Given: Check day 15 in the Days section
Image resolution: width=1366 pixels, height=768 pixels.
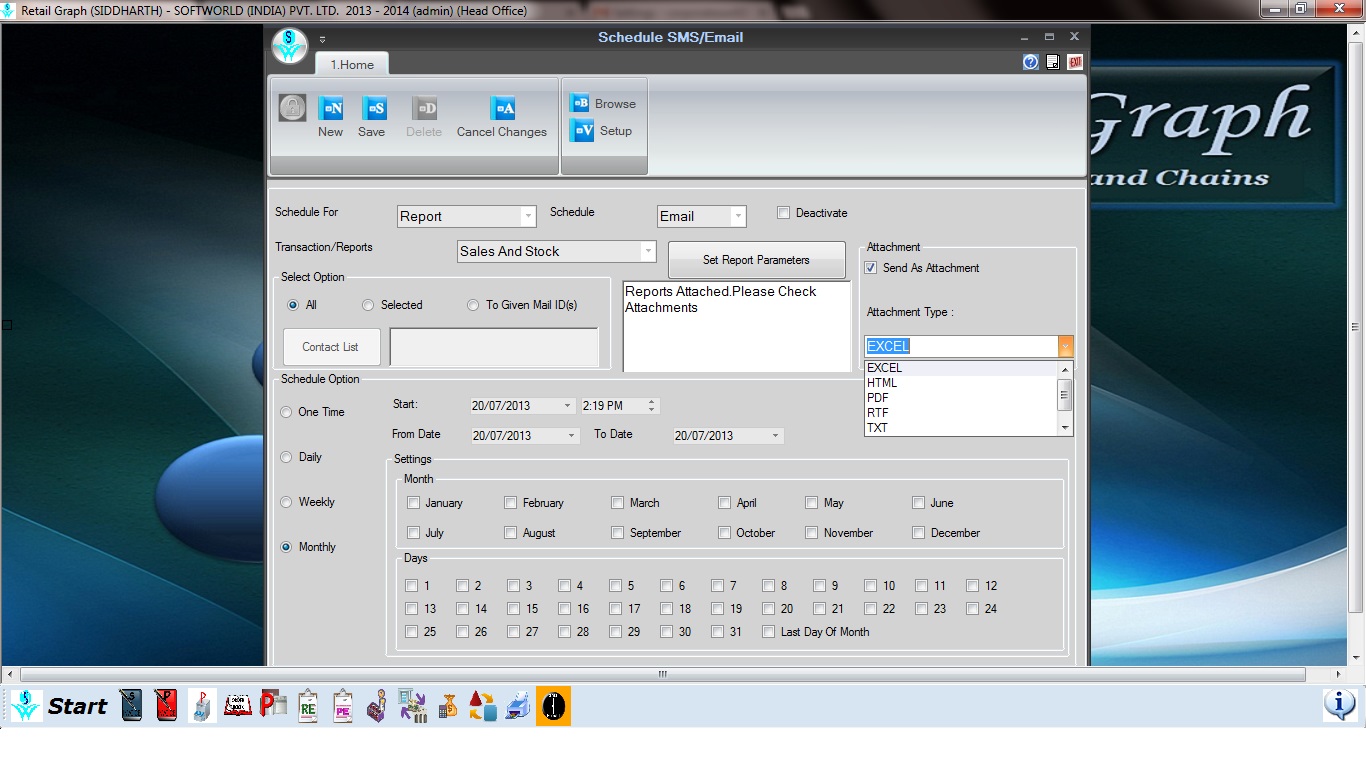Looking at the screenshot, I should coord(512,608).
